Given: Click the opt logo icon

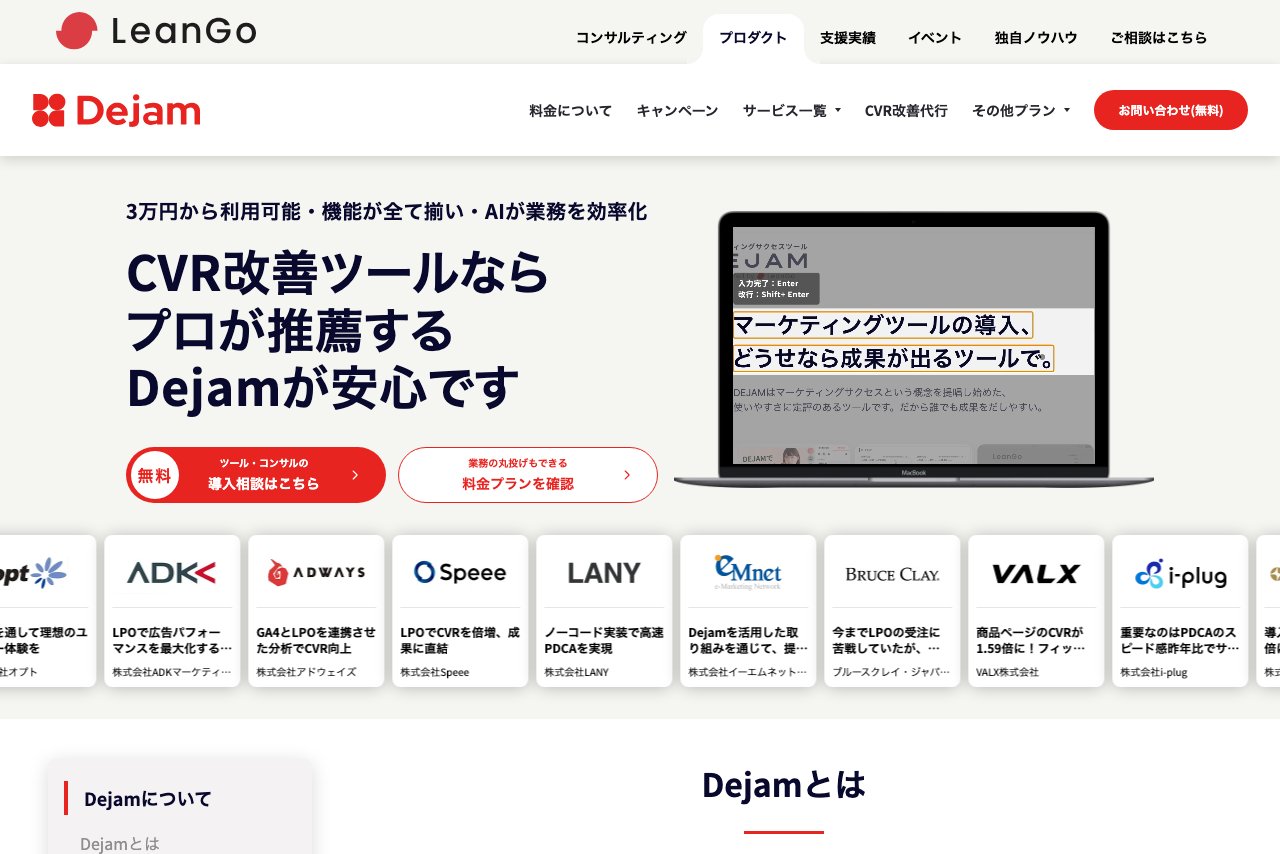Looking at the screenshot, I should tap(34, 573).
